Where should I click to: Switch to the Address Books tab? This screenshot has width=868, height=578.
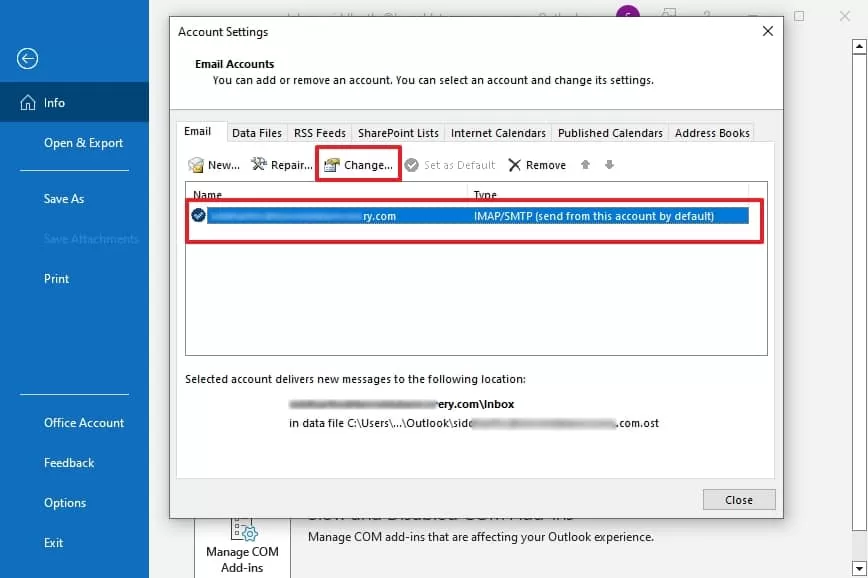(712, 133)
